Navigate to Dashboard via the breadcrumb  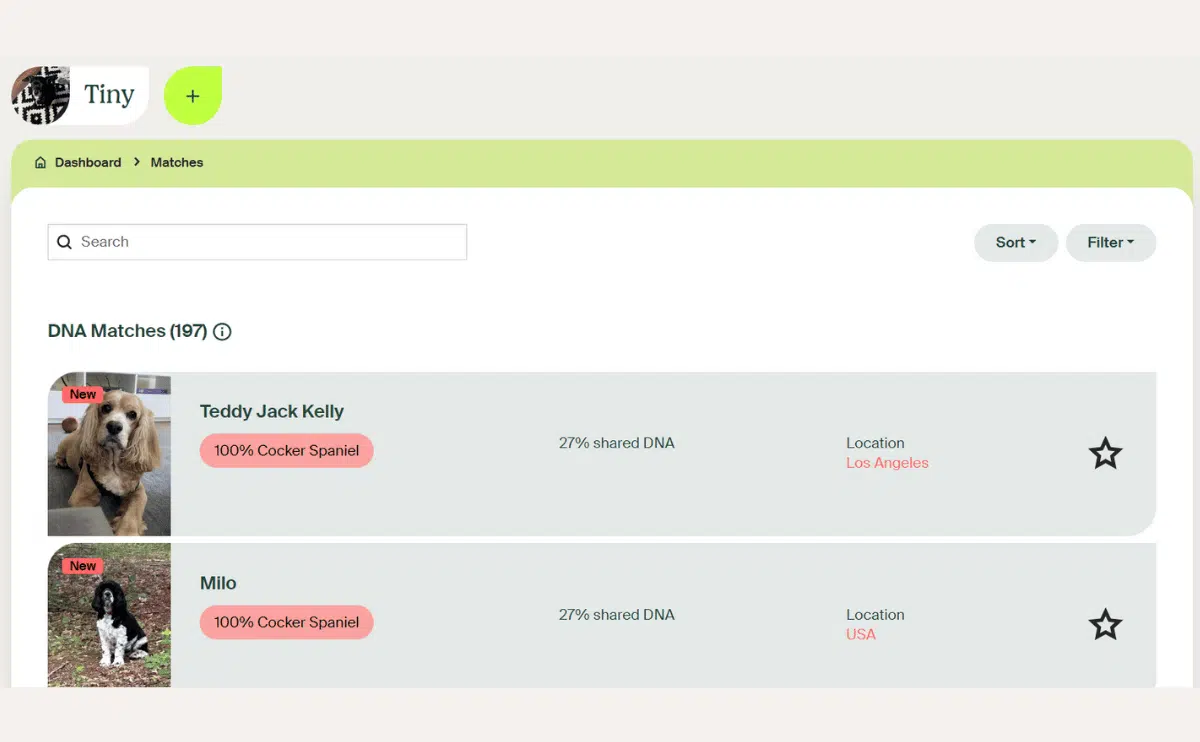tap(89, 161)
